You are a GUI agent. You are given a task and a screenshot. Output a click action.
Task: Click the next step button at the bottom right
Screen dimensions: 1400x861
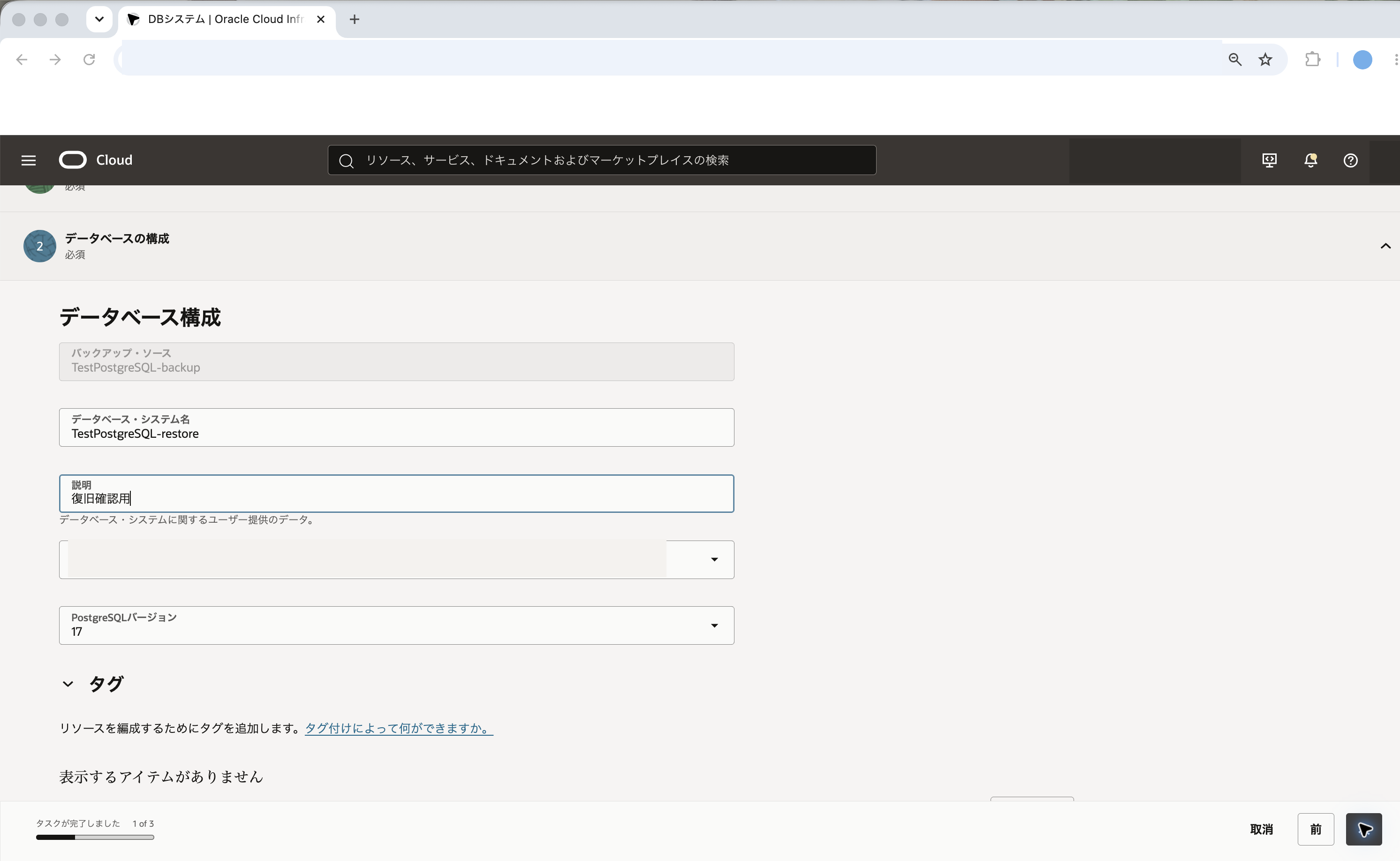point(1363,829)
